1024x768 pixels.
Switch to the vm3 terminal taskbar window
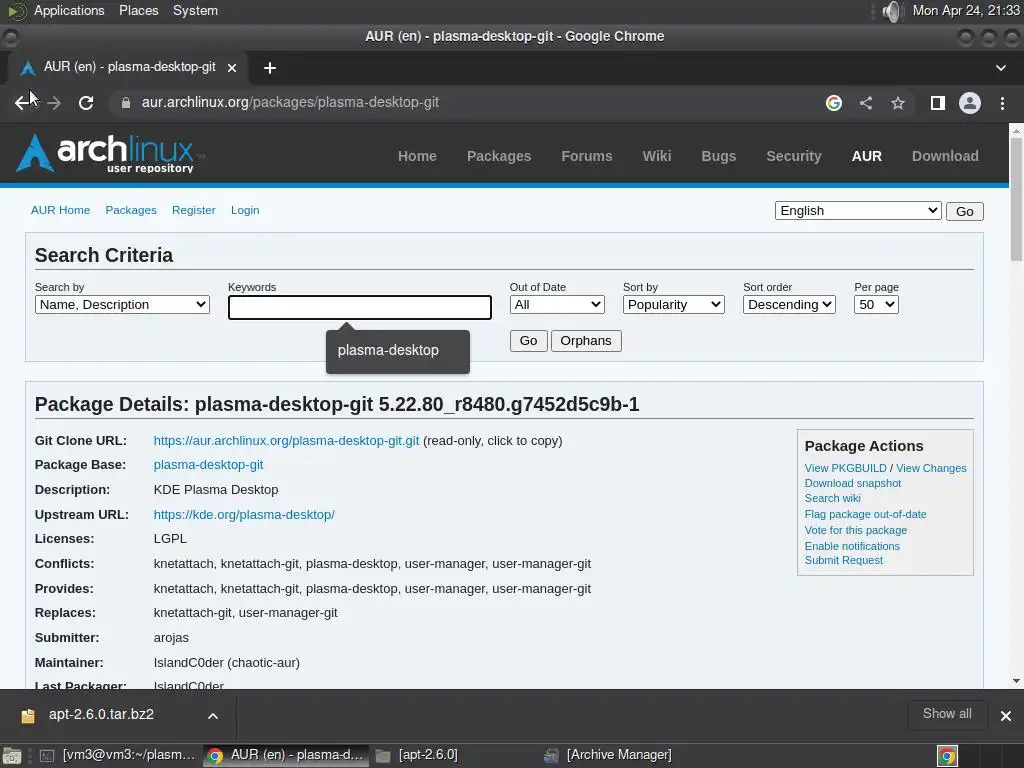[x=118, y=756]
